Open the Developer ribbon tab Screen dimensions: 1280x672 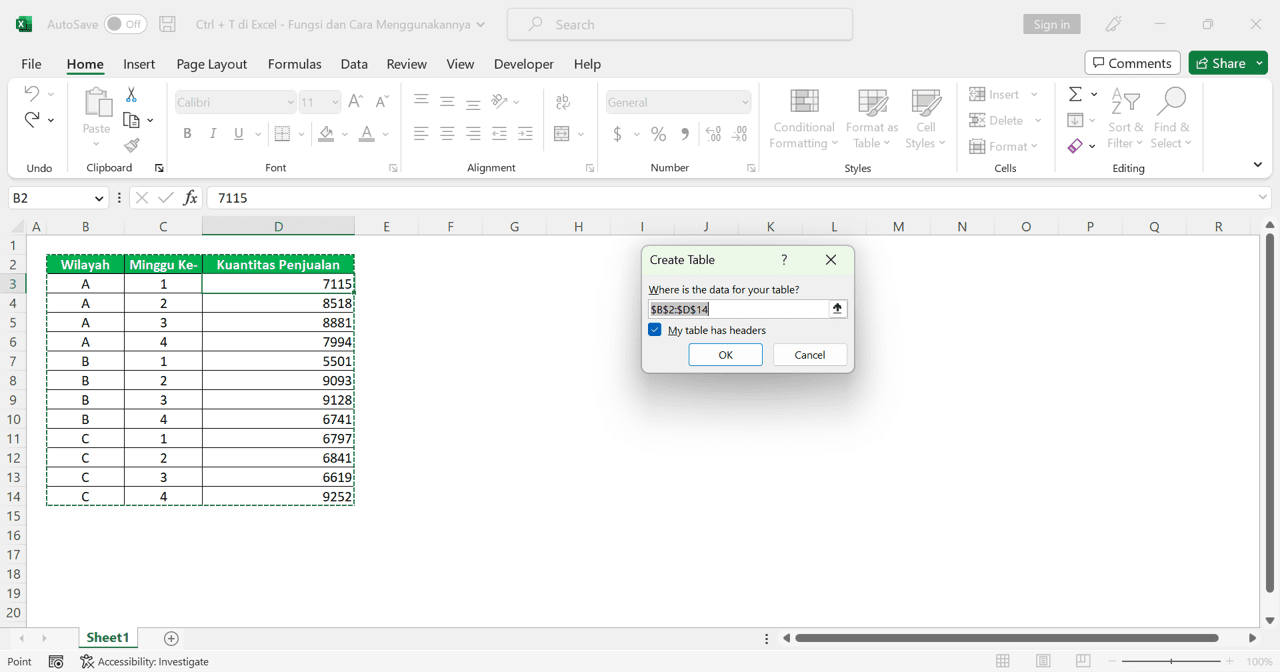tap(523, 64)
